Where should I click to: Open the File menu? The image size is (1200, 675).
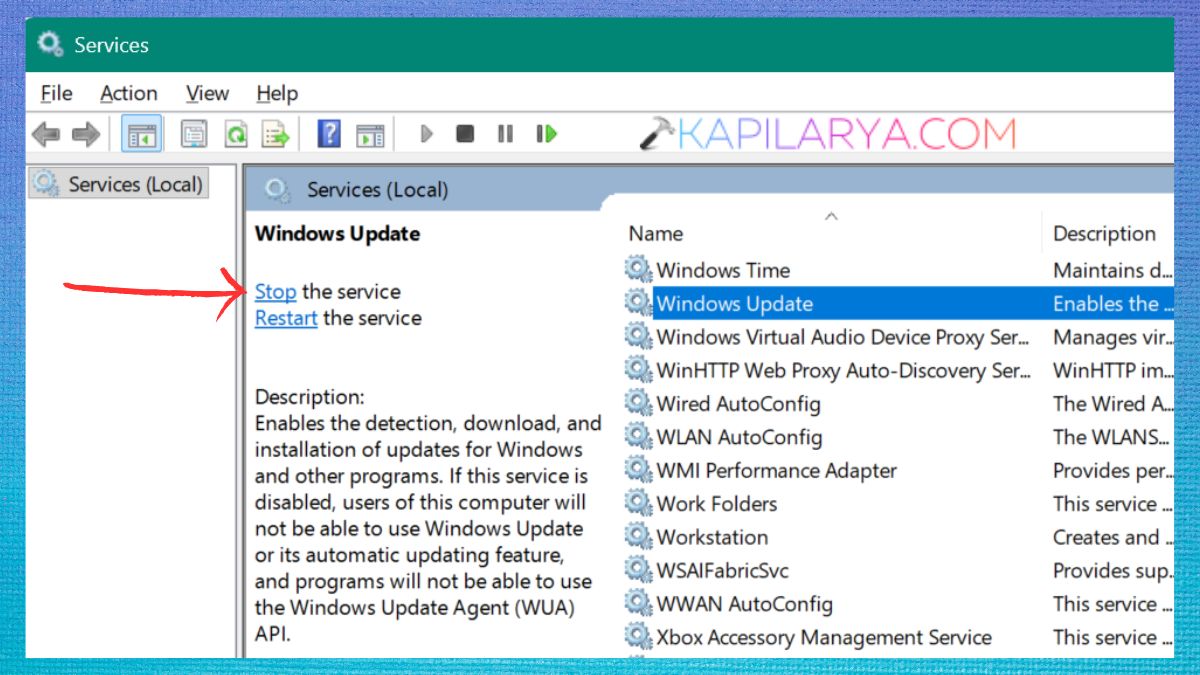click(56, 93)
